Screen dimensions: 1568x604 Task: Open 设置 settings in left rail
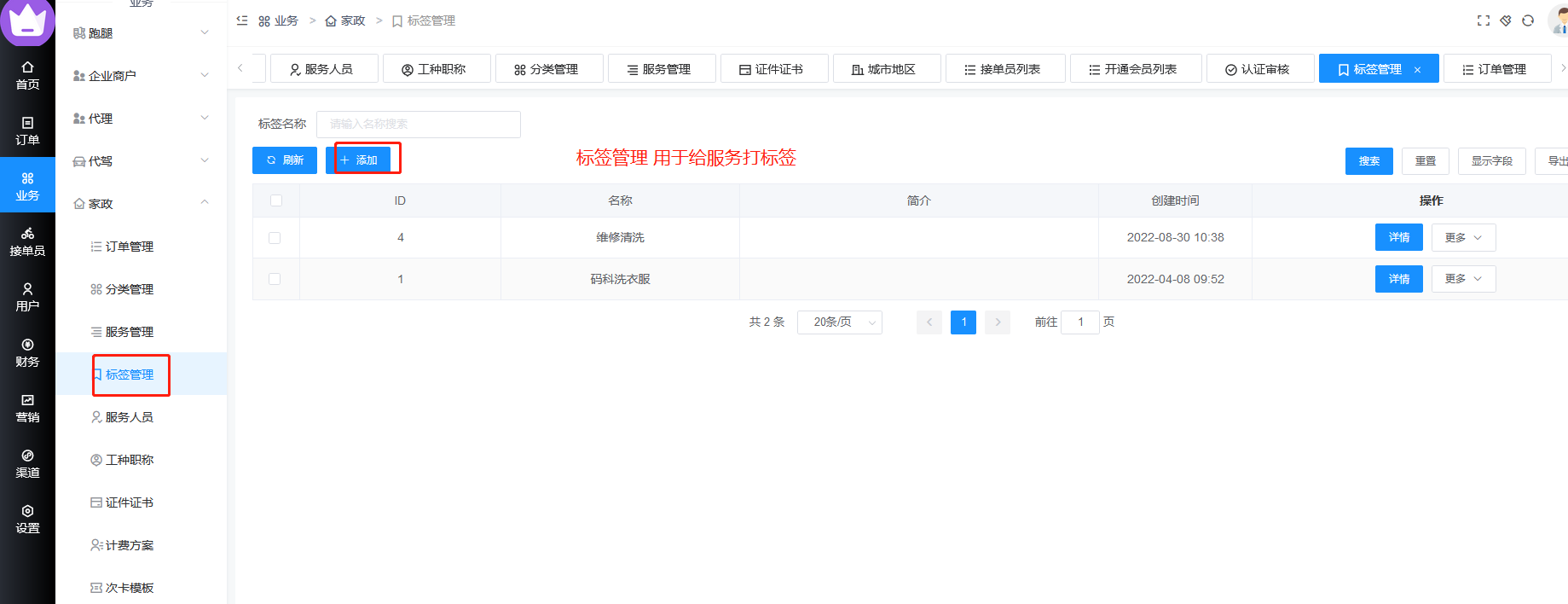[27, 519]
